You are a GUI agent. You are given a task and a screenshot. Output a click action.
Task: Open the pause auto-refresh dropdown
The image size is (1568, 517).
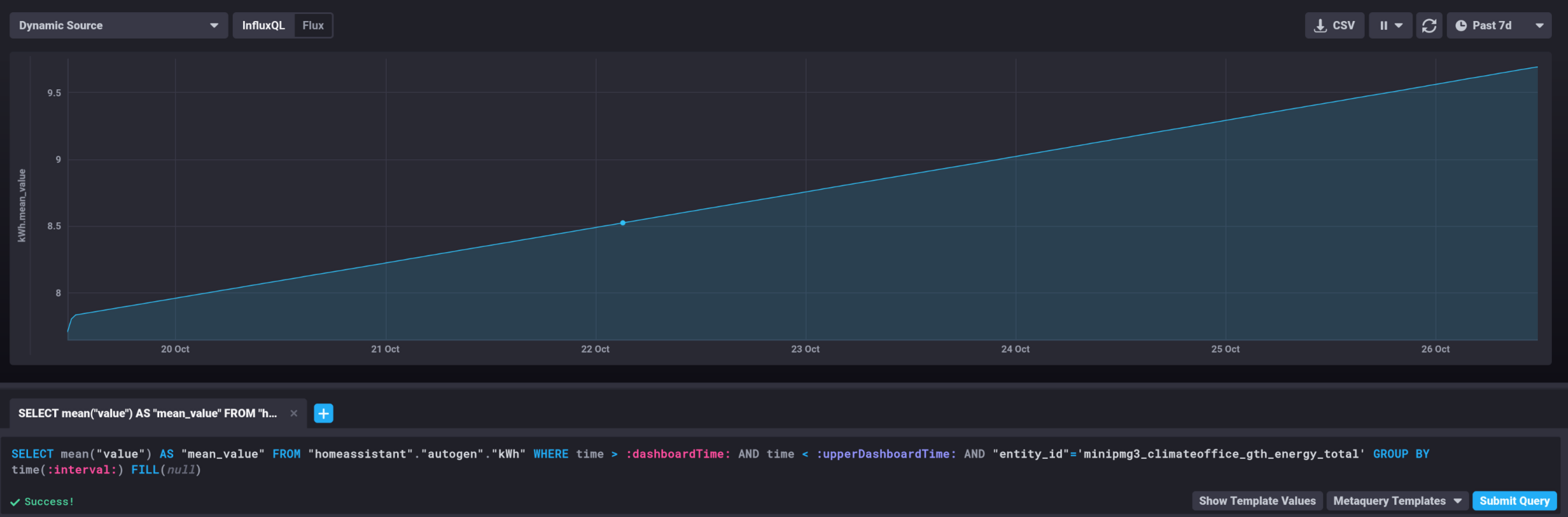1390,26
